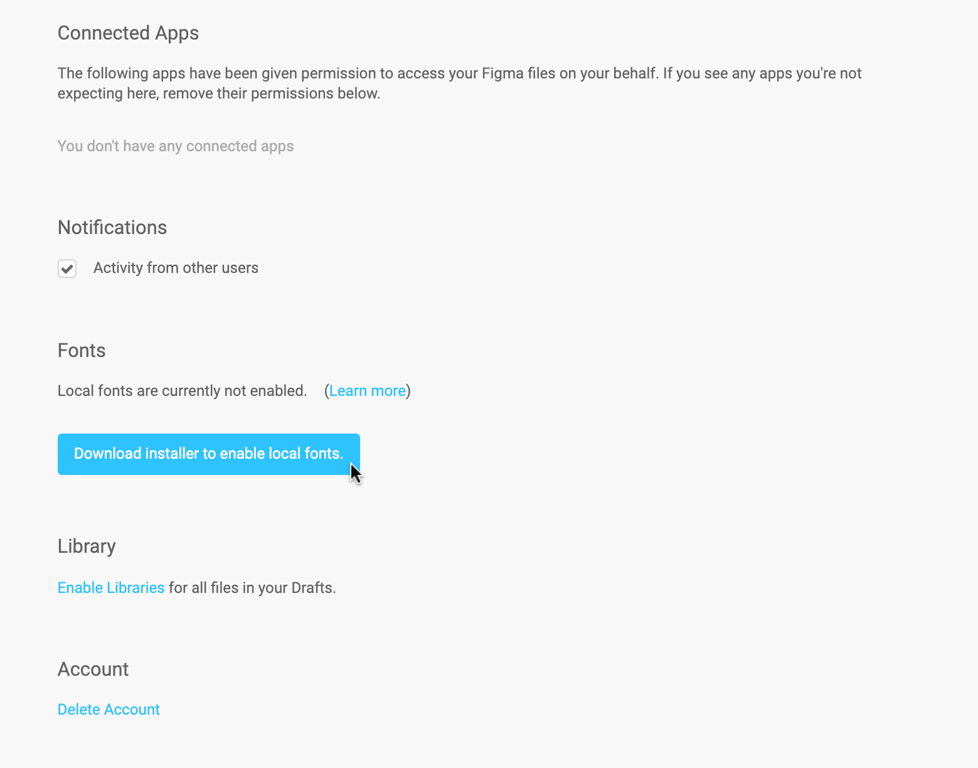Click the Library section heading

(x=86, y=546)
